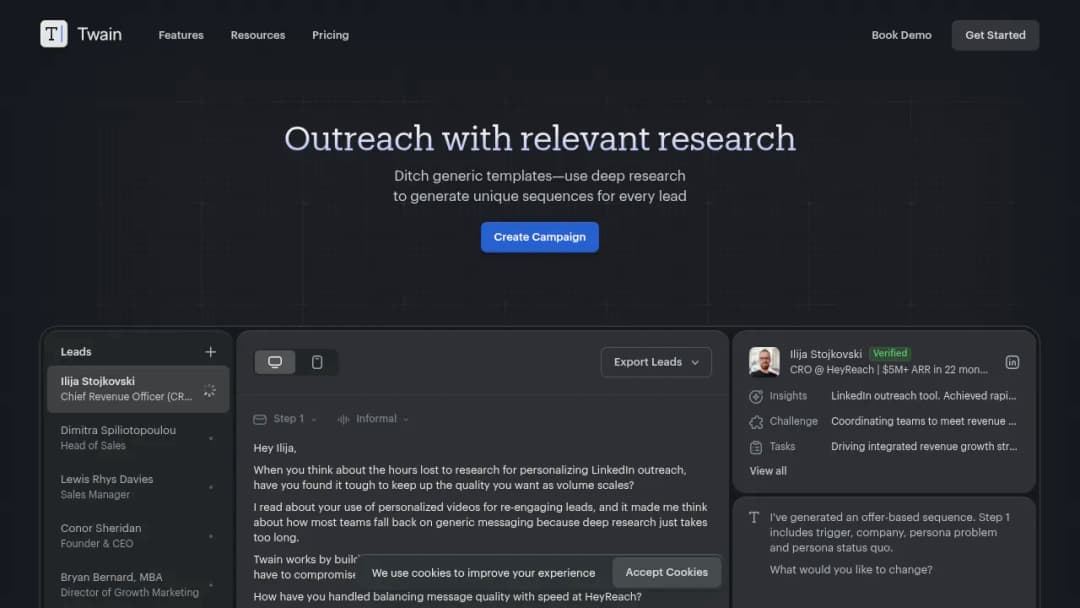
Task: Click the Twain T assistant icon
Action: tap(754, 518)
